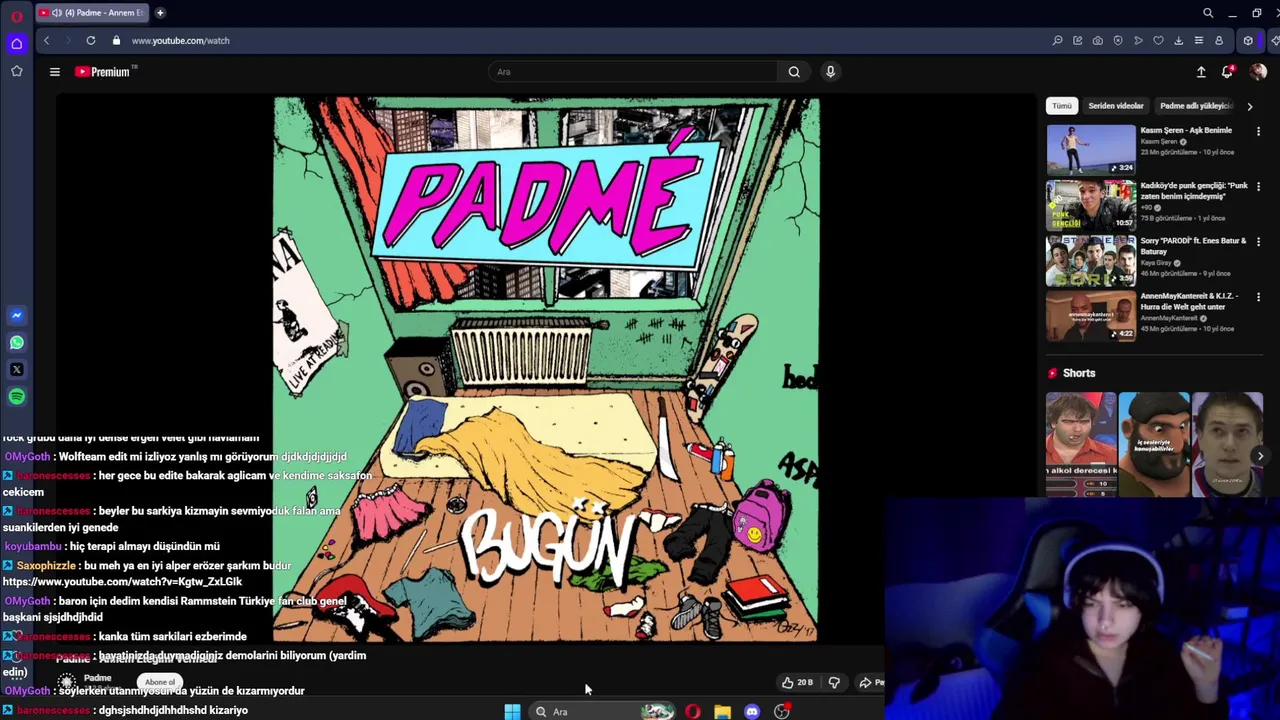Image resolution: width=1280 pixels, height=720 pixels.
Task: Open the Opera main menu logo
Action: tap(16, 15)
